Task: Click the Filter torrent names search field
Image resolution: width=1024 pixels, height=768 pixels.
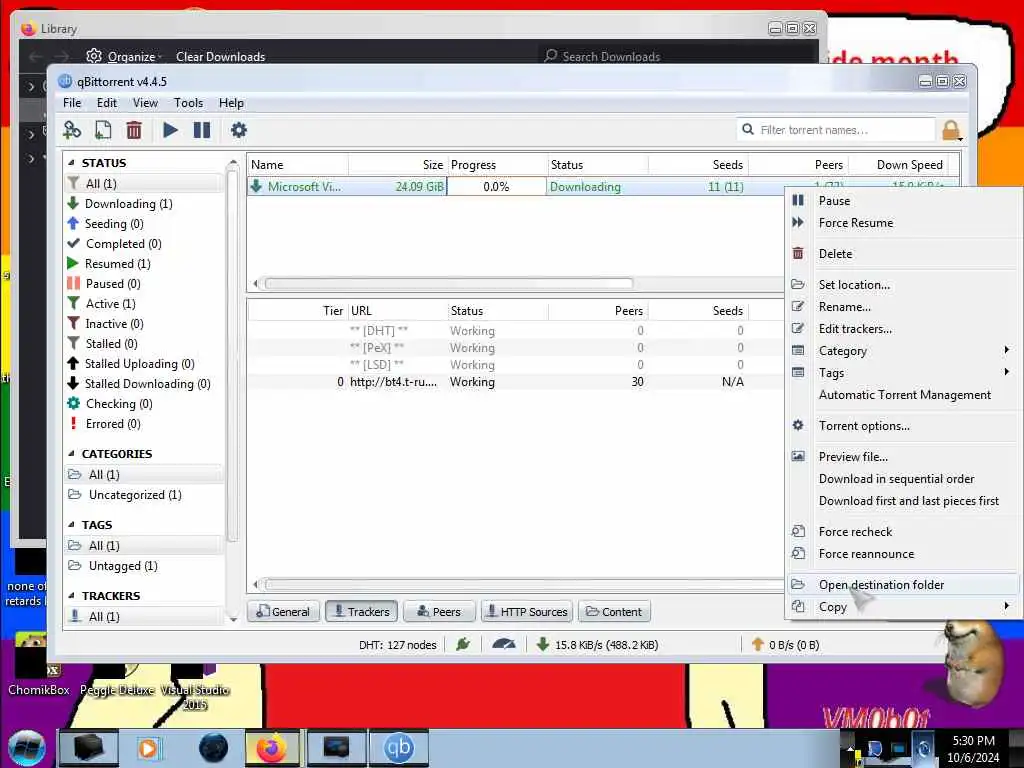Action: tap(836, 130)
